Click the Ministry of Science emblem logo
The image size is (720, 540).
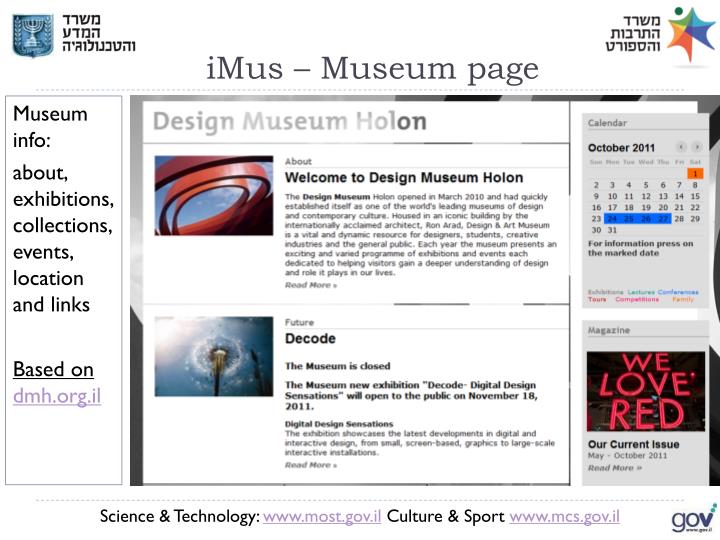33,35
